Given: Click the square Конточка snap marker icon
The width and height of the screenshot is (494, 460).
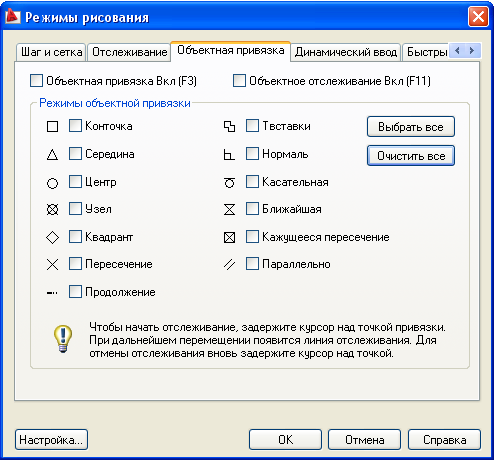Looking at the screenshot, I should click(52, 127).
